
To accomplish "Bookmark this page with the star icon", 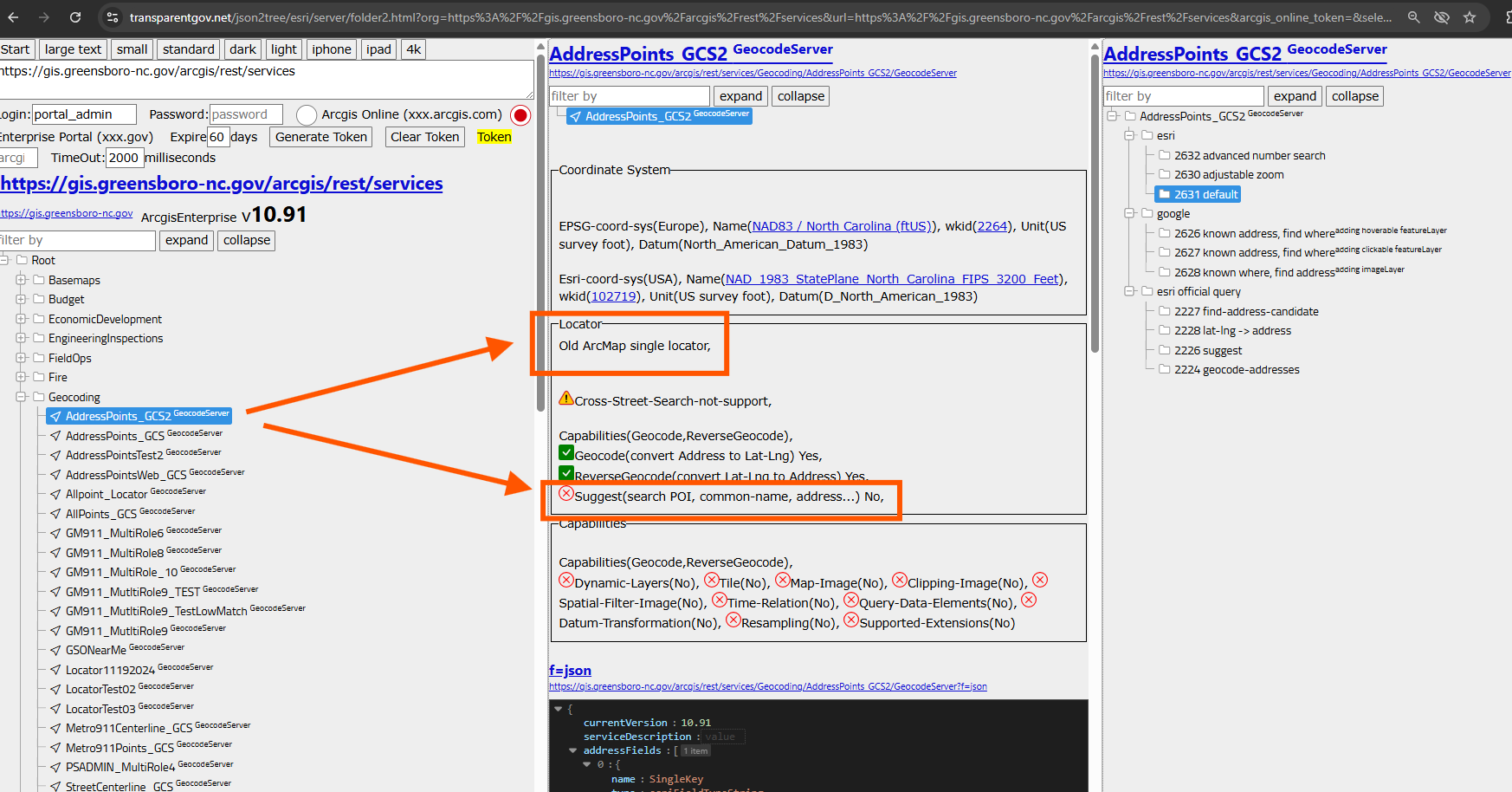I will click(x=1470, y=17).
